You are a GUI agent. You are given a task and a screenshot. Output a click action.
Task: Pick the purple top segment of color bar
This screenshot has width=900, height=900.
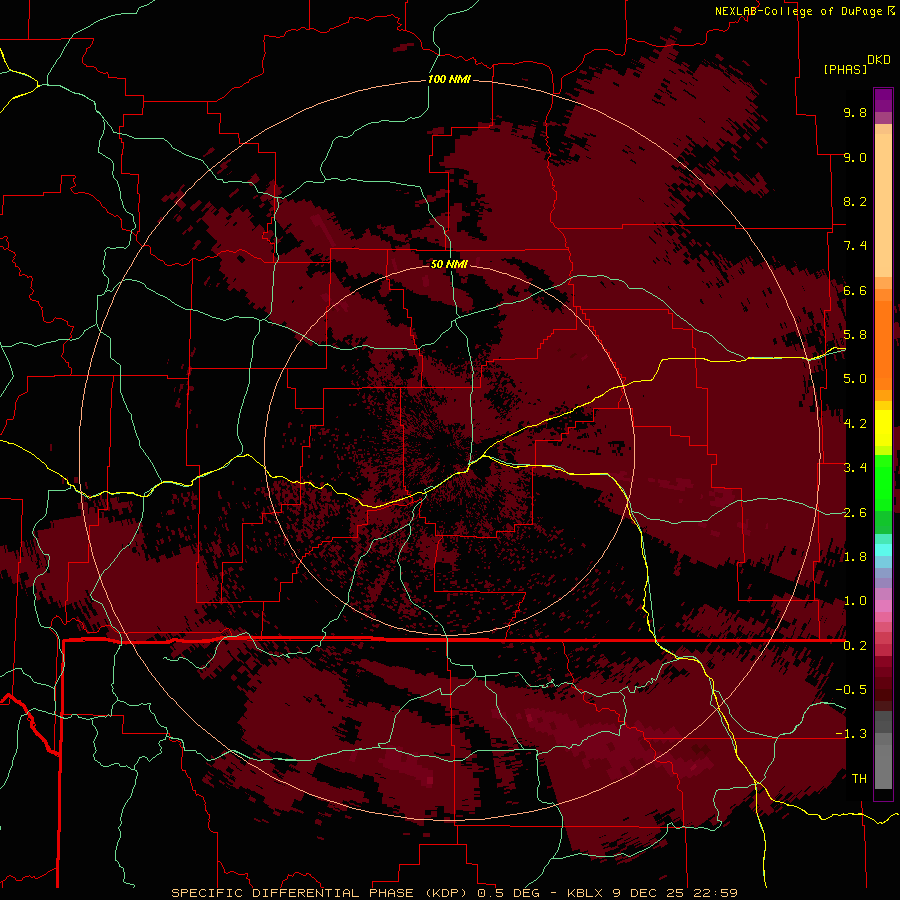pyautogui.click(x=883, y=100)
